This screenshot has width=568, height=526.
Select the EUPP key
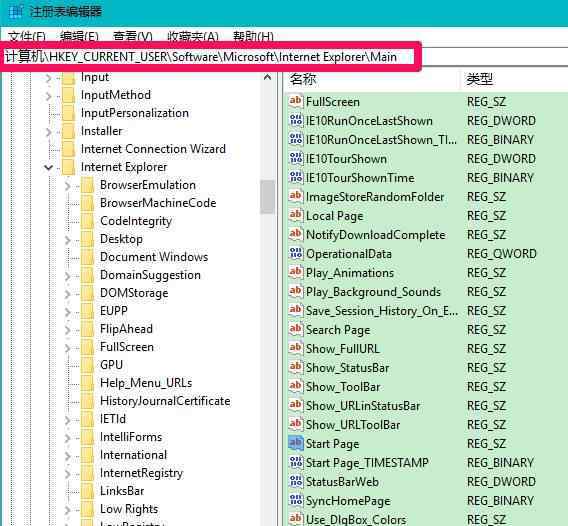[x=114, y=311]
